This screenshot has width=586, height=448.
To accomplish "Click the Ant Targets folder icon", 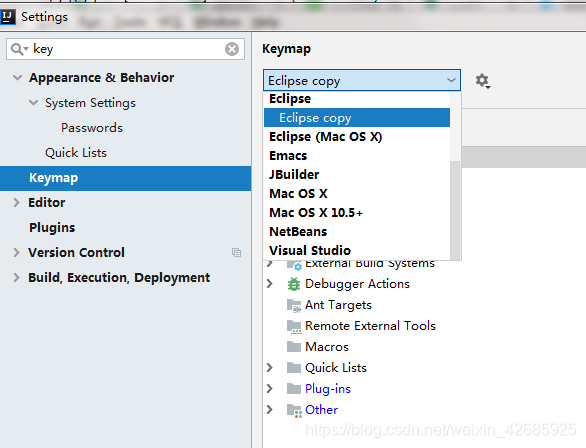I will point(294,305).
